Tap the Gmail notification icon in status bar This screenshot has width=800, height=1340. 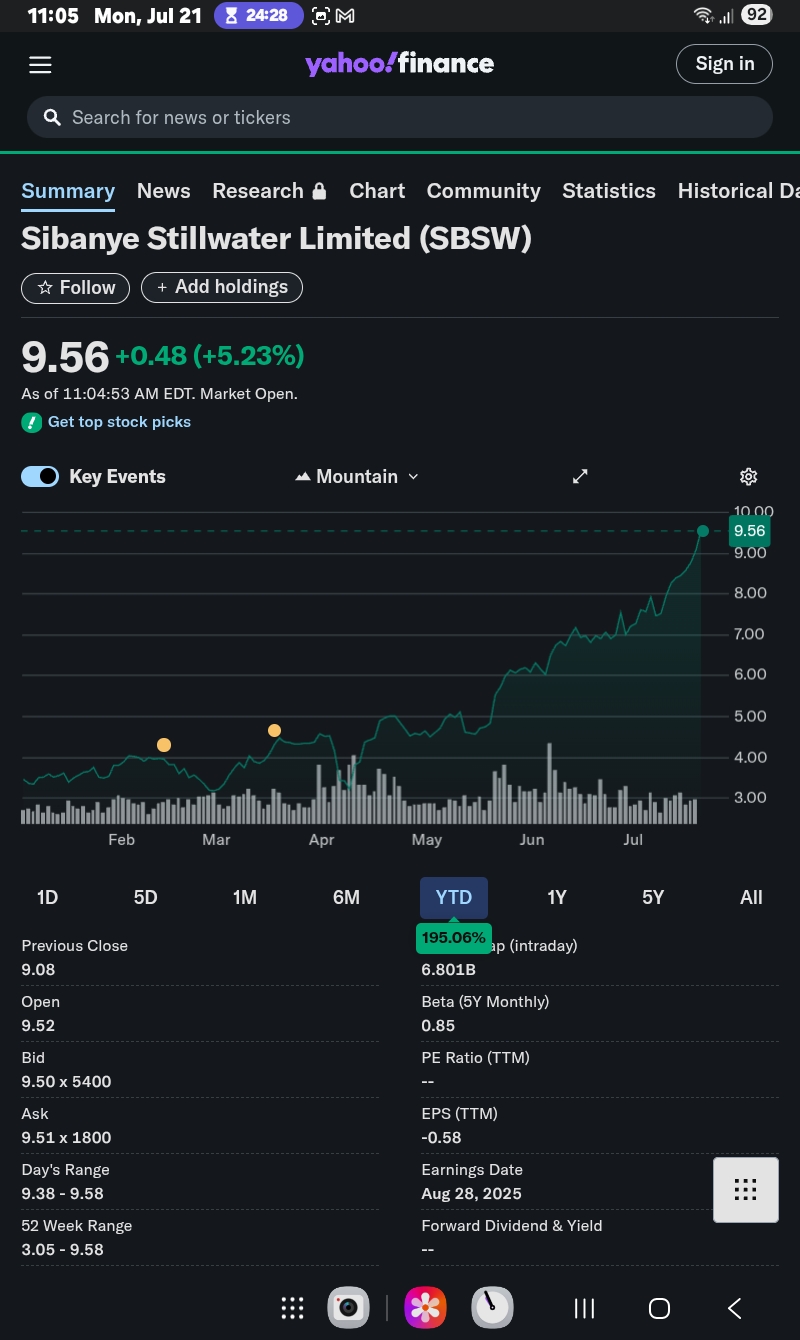pos(345,16)
